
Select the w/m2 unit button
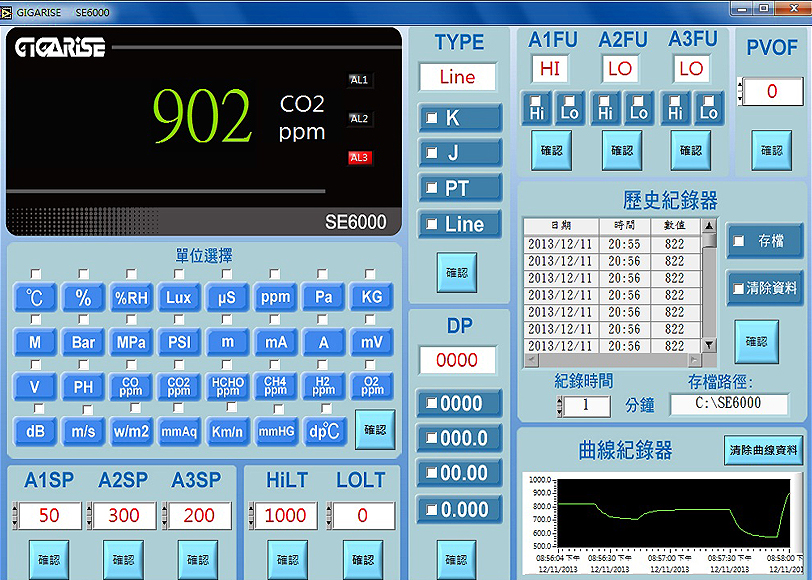(131, 431)
